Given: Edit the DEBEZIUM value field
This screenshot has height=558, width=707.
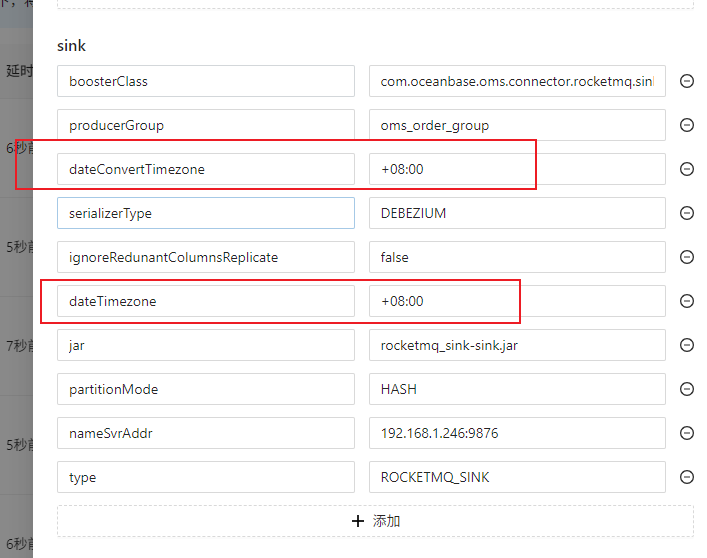Looking at the screenshot, I should tap(516, 213).
